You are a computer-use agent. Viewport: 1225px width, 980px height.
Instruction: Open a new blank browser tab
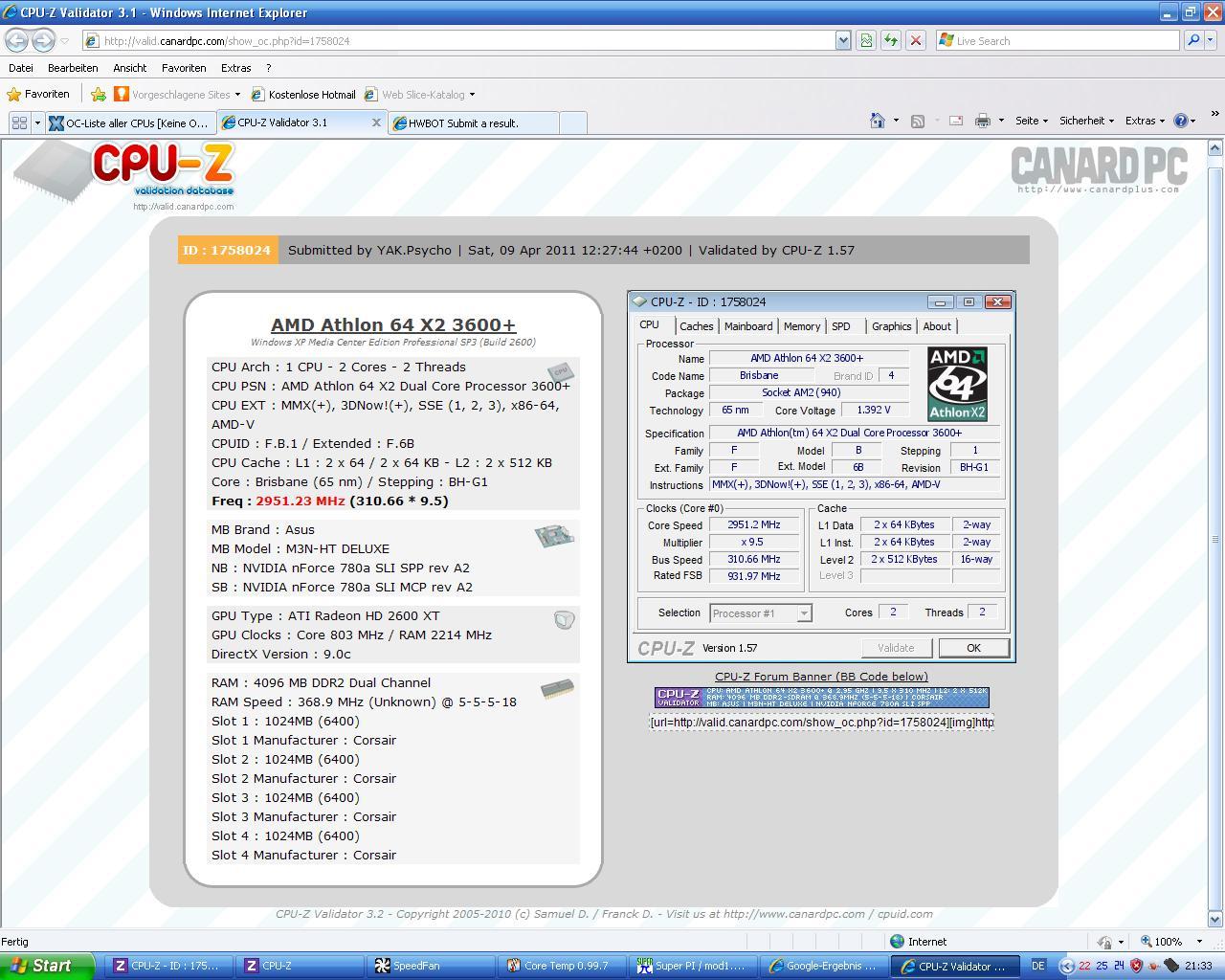(x=572, y=122)
